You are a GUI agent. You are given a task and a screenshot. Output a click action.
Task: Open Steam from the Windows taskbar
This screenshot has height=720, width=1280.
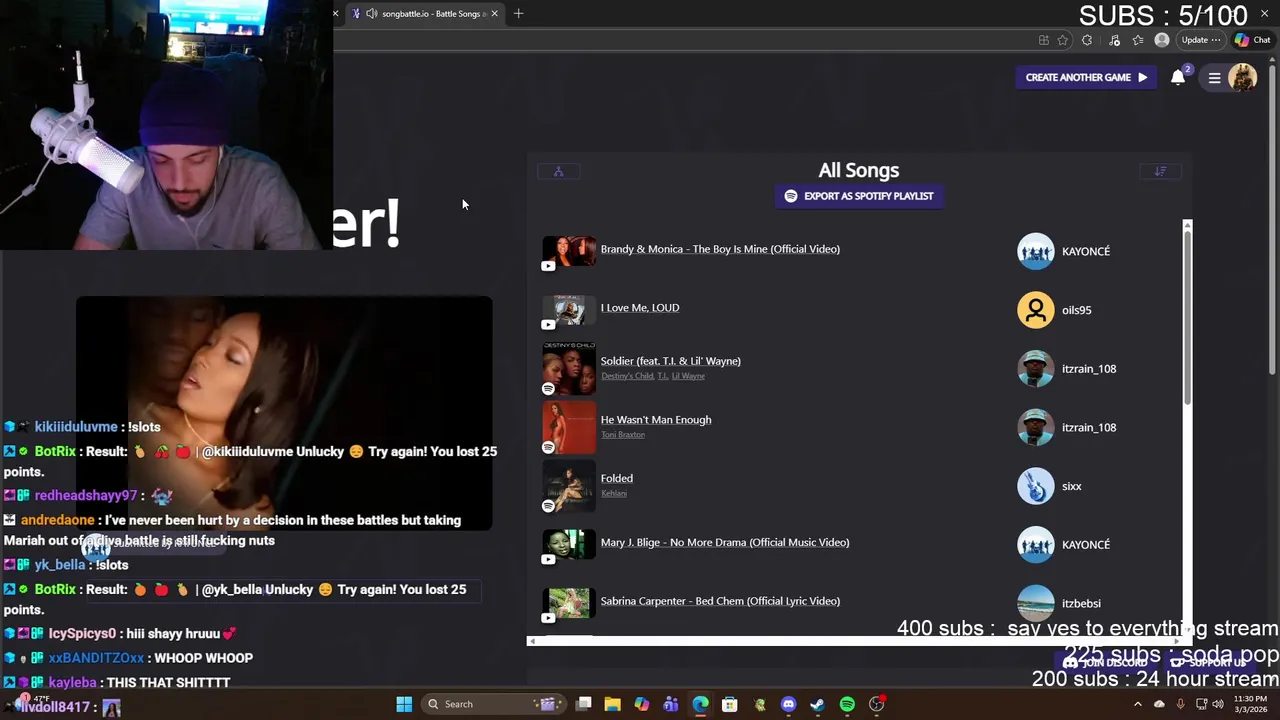point(817,704)
